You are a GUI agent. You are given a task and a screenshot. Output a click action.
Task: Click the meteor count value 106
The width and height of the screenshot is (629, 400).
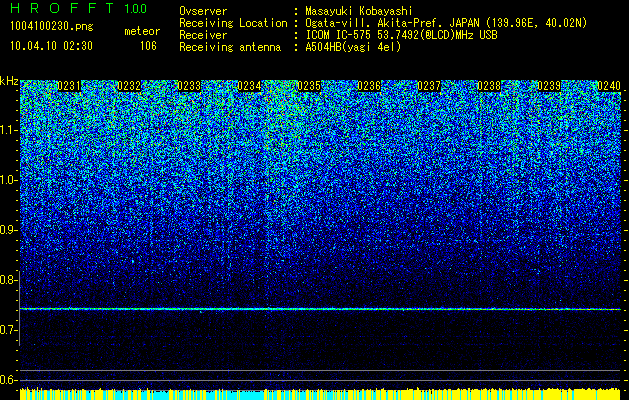[x=148, y=46]
